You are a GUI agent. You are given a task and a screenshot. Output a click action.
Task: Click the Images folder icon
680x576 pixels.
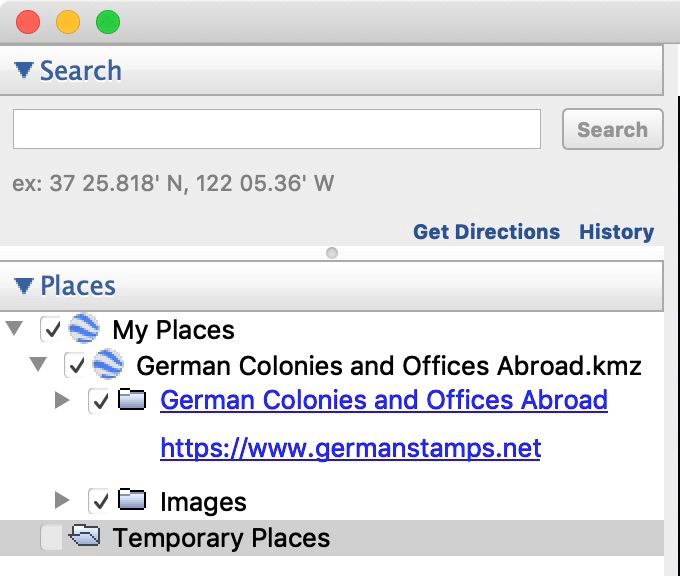pos(133,501)
